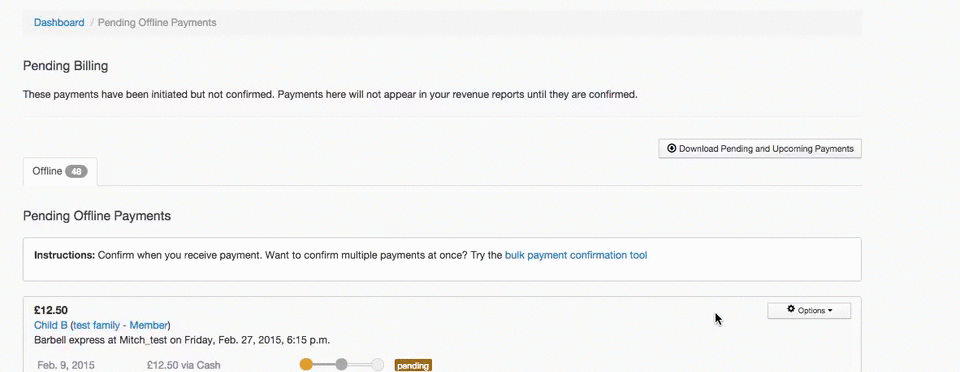The image size is (960, 372).
Task: Go to Dashboard breadcrumb link
Action: coord(59,23)
